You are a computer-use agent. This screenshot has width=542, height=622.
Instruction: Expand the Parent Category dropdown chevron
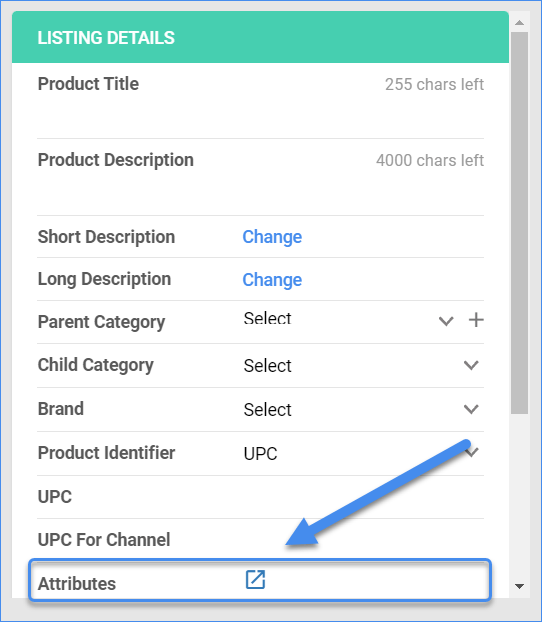[x=446, y=321]
